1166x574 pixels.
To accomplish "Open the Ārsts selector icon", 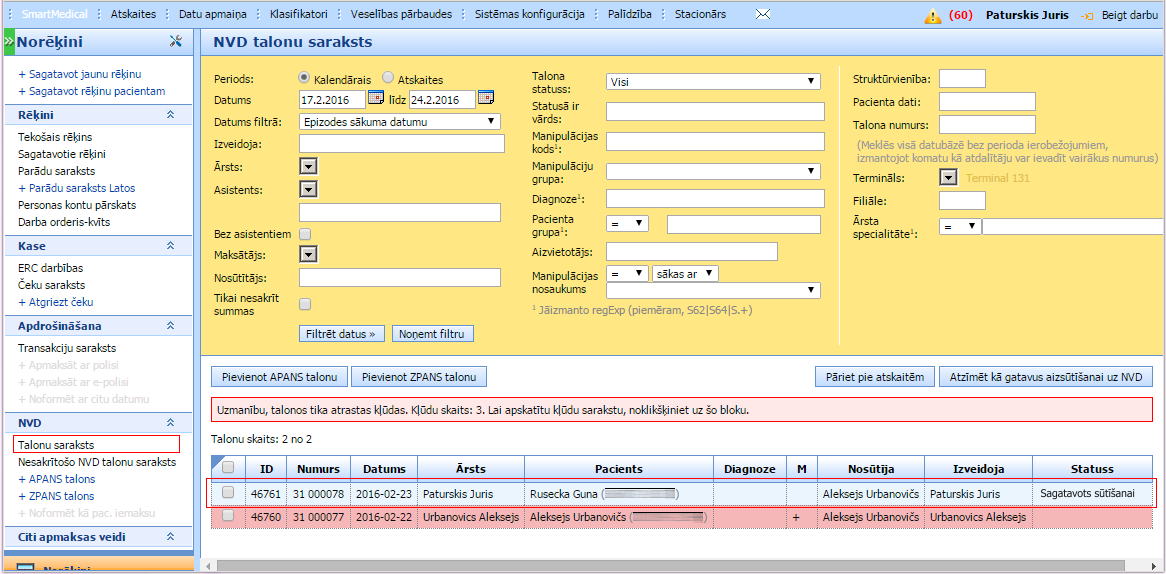I will pos(308,166).
